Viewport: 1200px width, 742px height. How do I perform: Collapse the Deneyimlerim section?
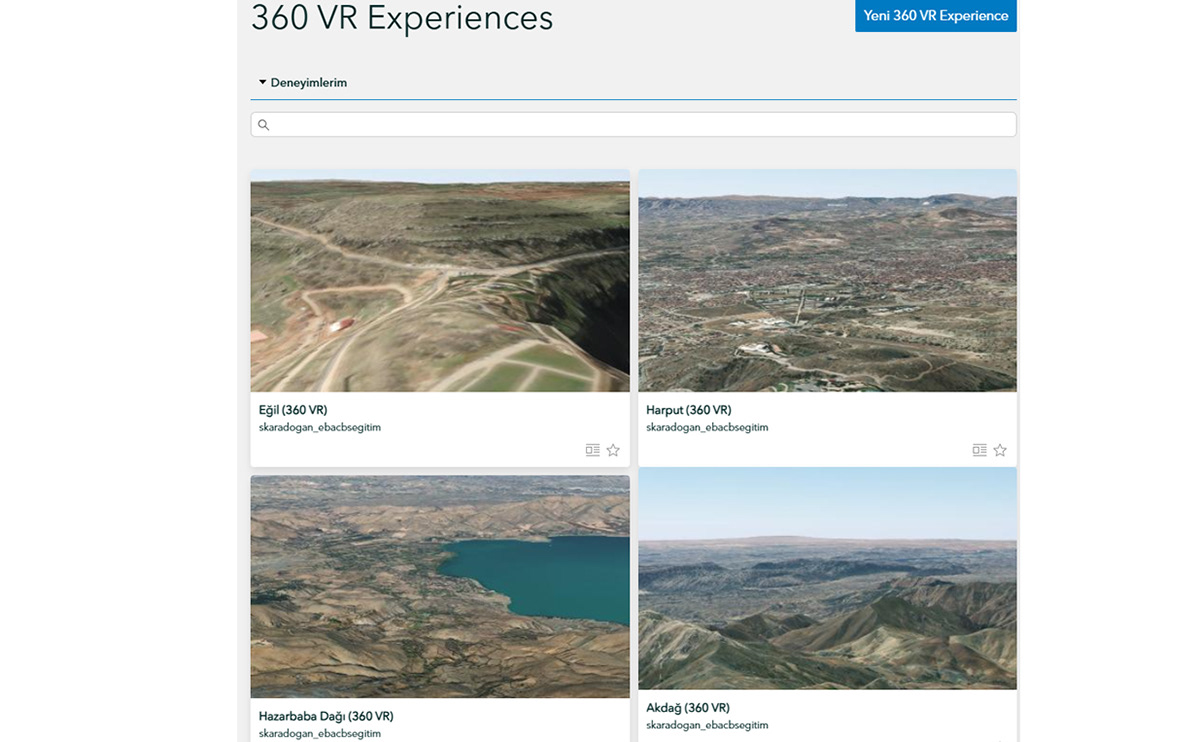click(x=303, y=83)
